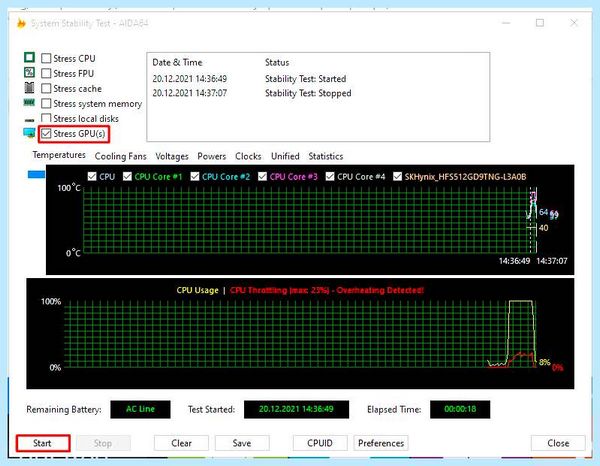Open the Clocks tab
Viewport: 600px width, 466px height.
click(x=248, y=156)
